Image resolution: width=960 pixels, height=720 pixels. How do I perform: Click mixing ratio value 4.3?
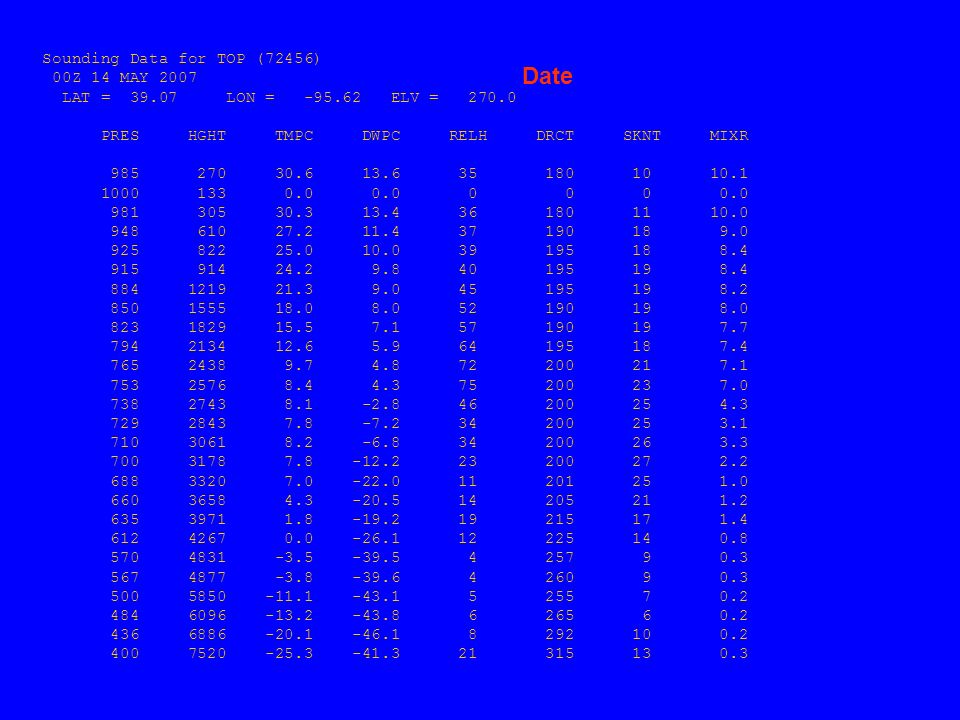[733, 404]
